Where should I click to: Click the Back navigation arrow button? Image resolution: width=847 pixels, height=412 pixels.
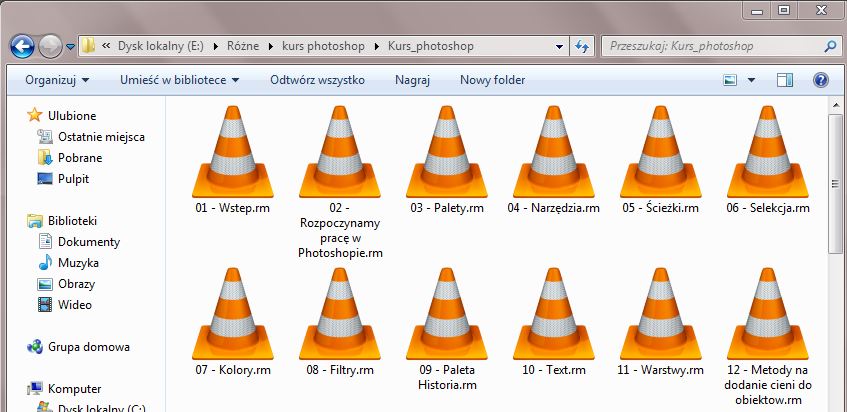click(x=23, y=46)
